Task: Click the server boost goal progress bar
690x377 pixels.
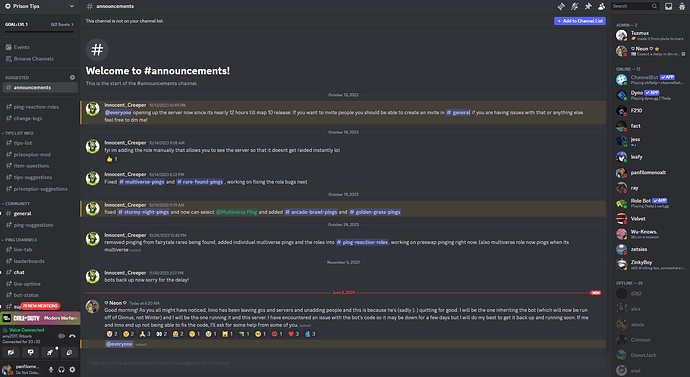Action: coord(40,31)
